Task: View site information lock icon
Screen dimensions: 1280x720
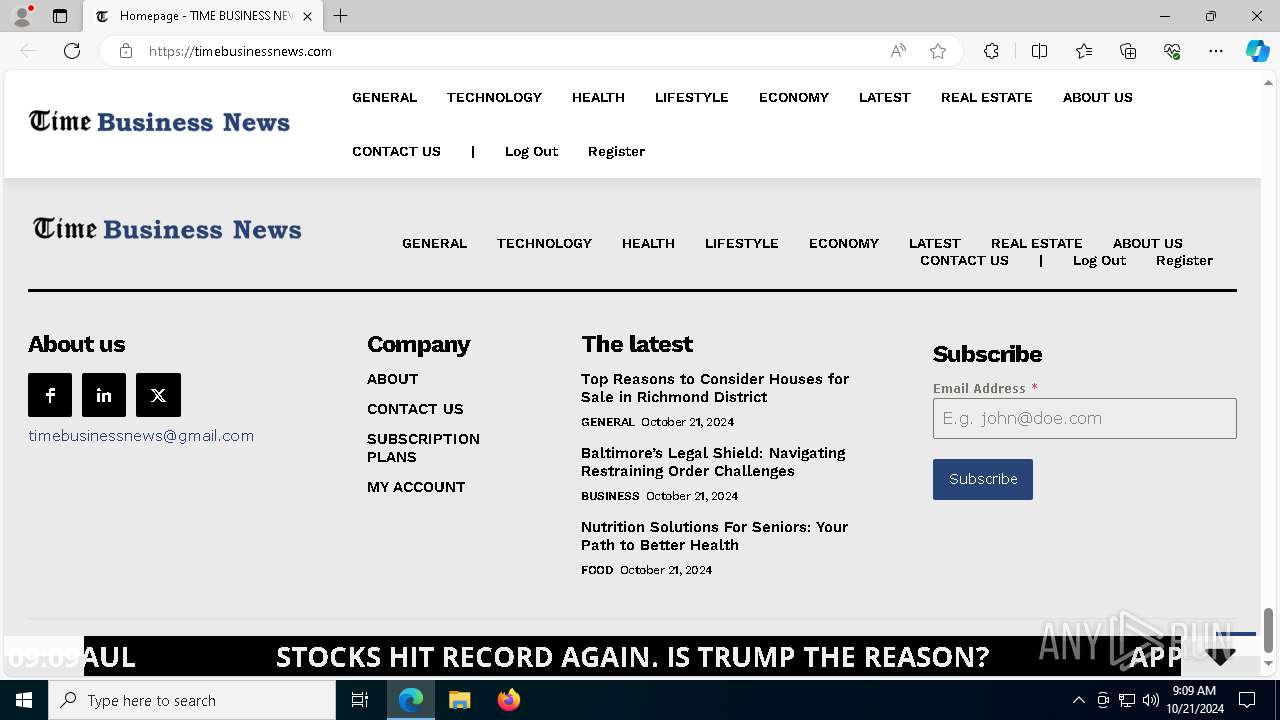Action: tap(126, 51)
